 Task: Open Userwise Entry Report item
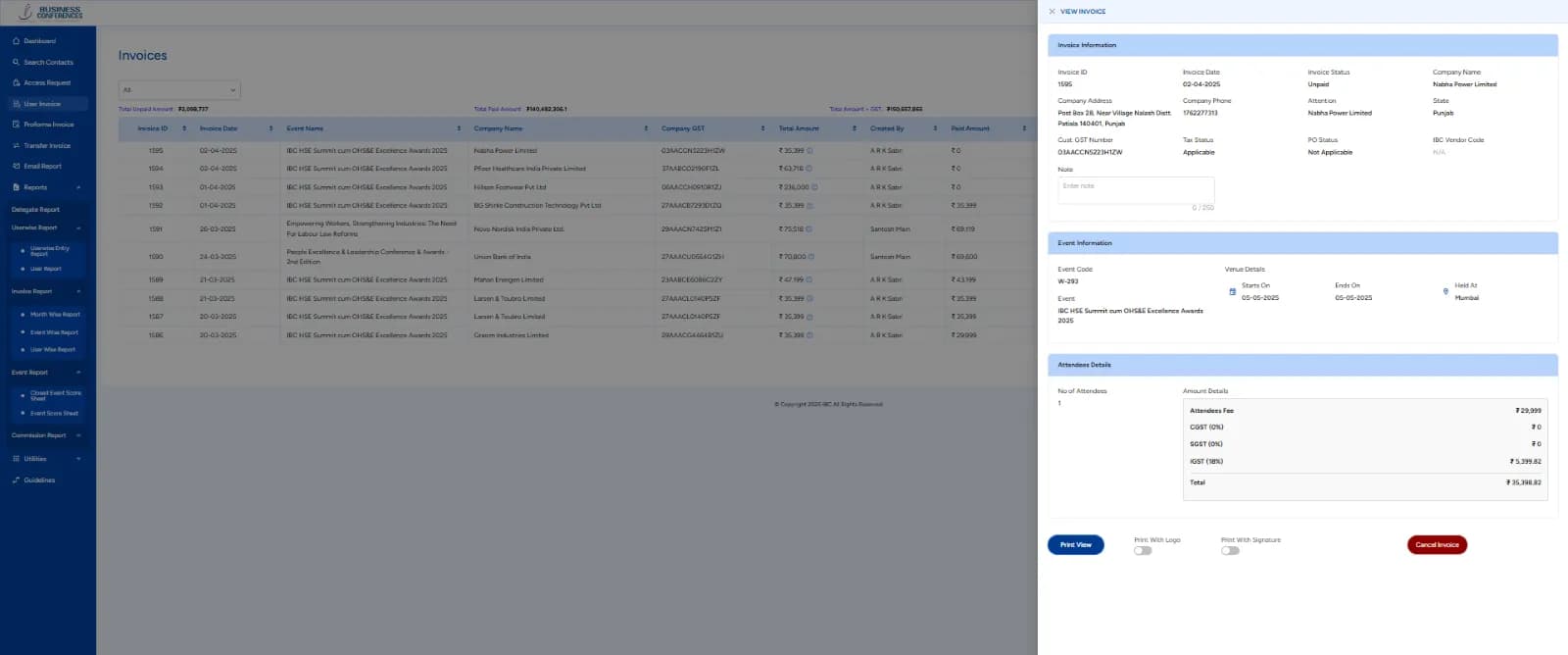tap(50, 251)
